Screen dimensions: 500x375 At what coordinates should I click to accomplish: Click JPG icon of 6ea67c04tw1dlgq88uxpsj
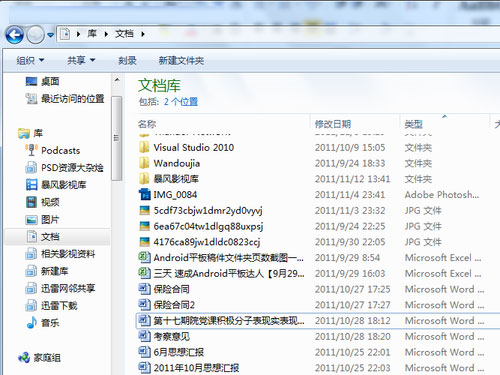[x=145, y=226]
